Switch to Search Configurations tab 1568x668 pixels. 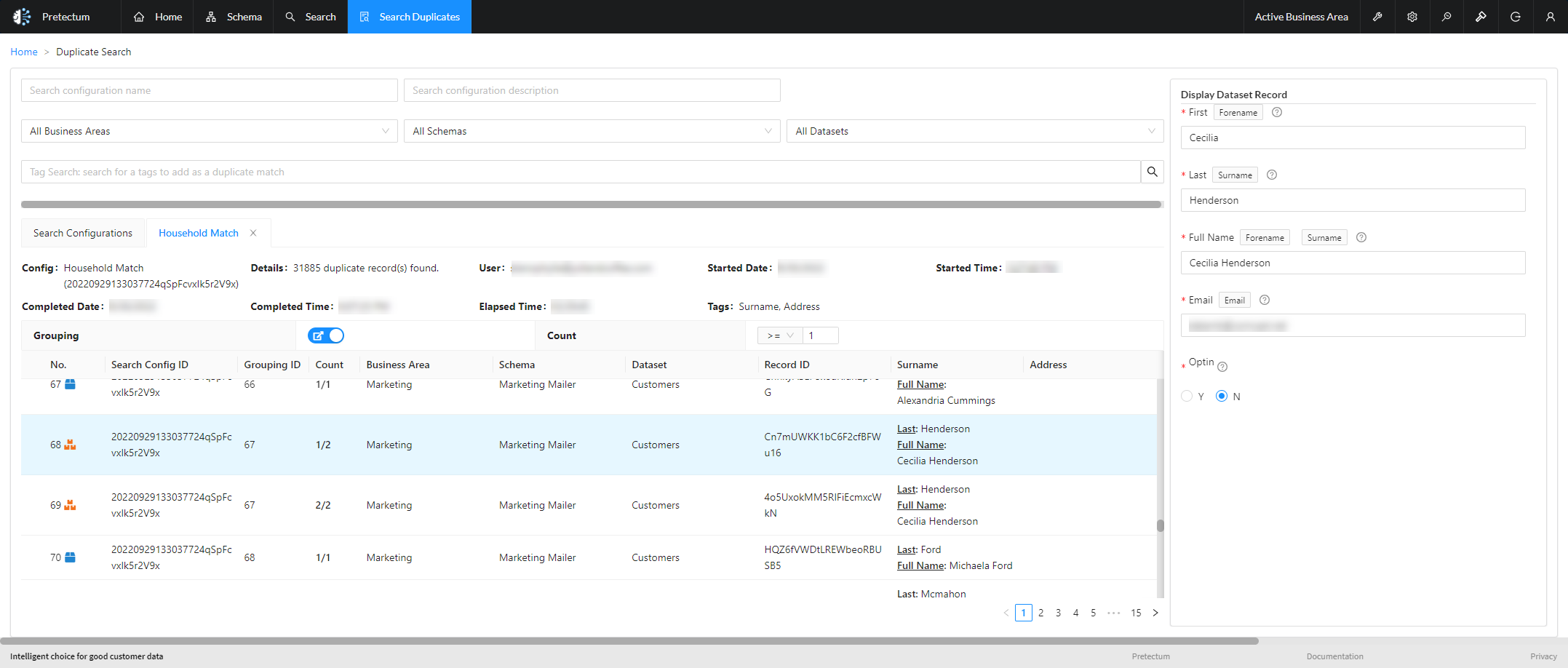click(x=83, y=233)
